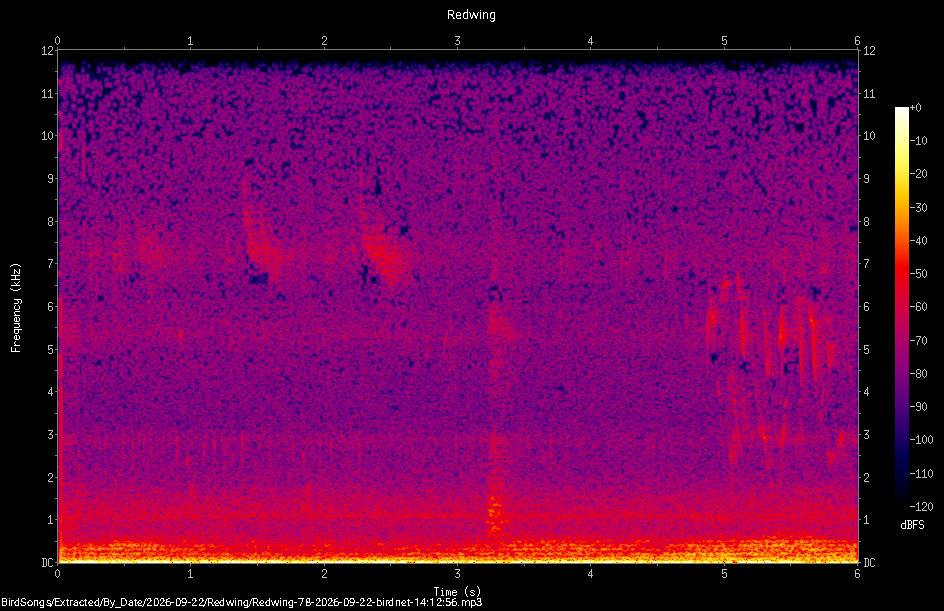The height and width of the screenshot is (611, 944).
Task: Click the +0 value on dBFS scale
Action: (916, 108)
